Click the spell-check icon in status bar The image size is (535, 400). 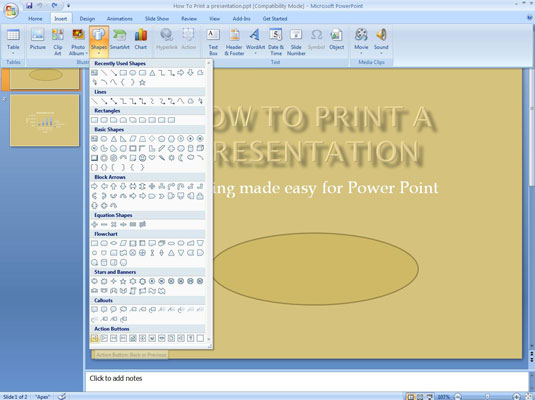62,396
